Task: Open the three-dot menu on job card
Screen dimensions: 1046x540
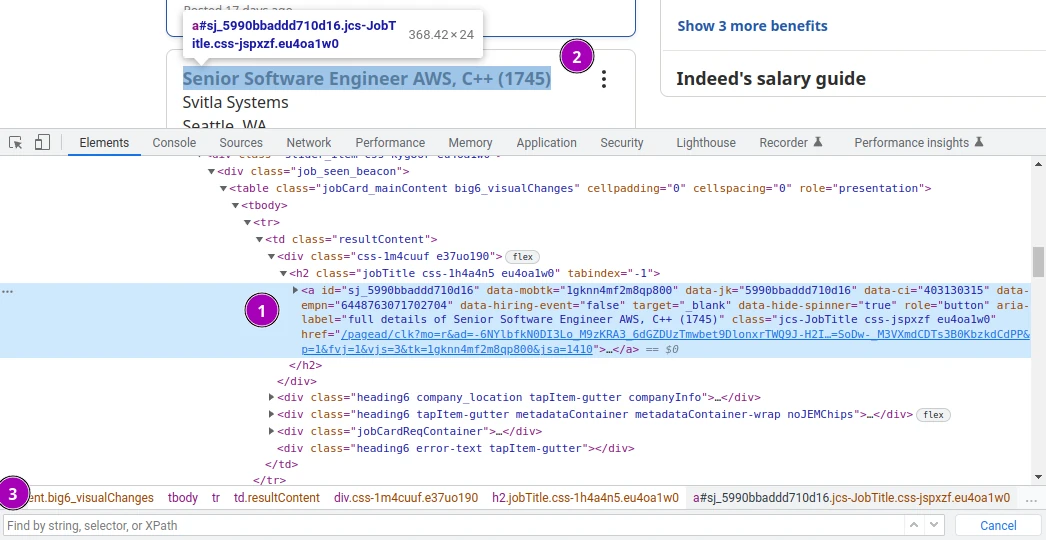Action: click(x=603, y=80)
